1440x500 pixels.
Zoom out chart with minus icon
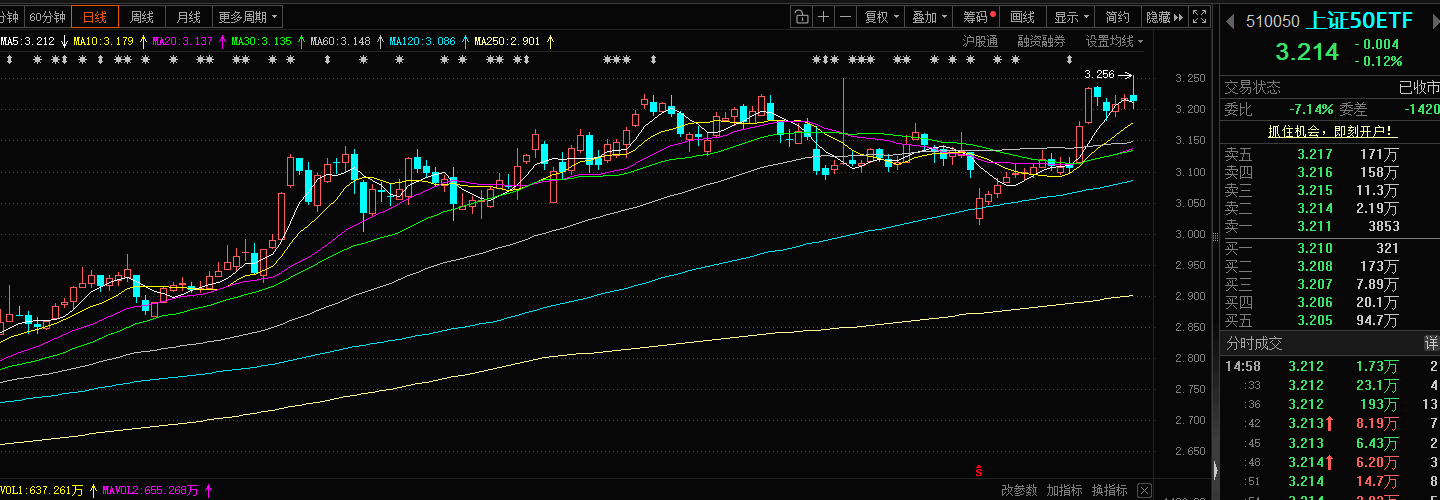846,17
